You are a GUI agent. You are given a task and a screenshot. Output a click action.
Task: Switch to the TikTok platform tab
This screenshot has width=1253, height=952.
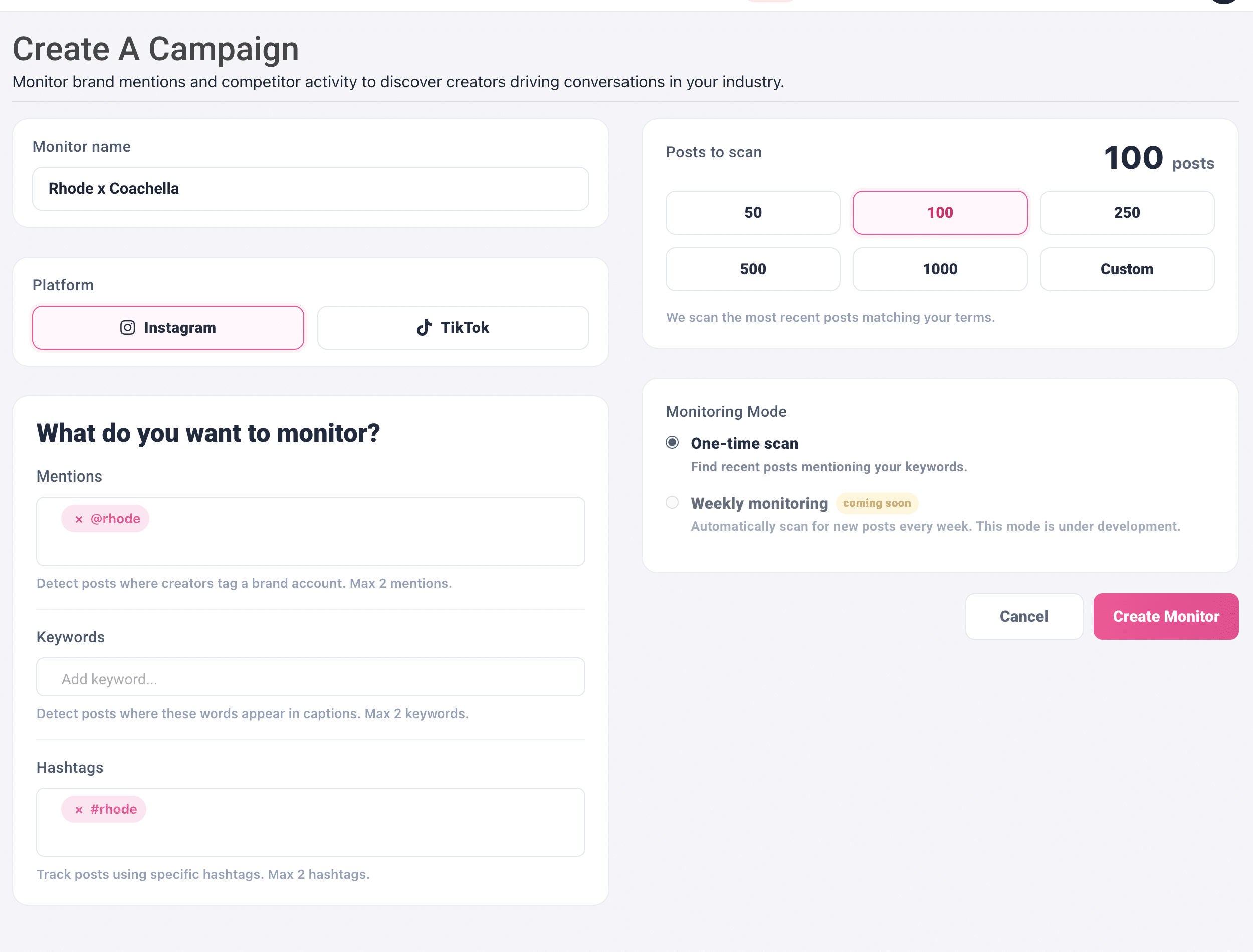point(453,328)
